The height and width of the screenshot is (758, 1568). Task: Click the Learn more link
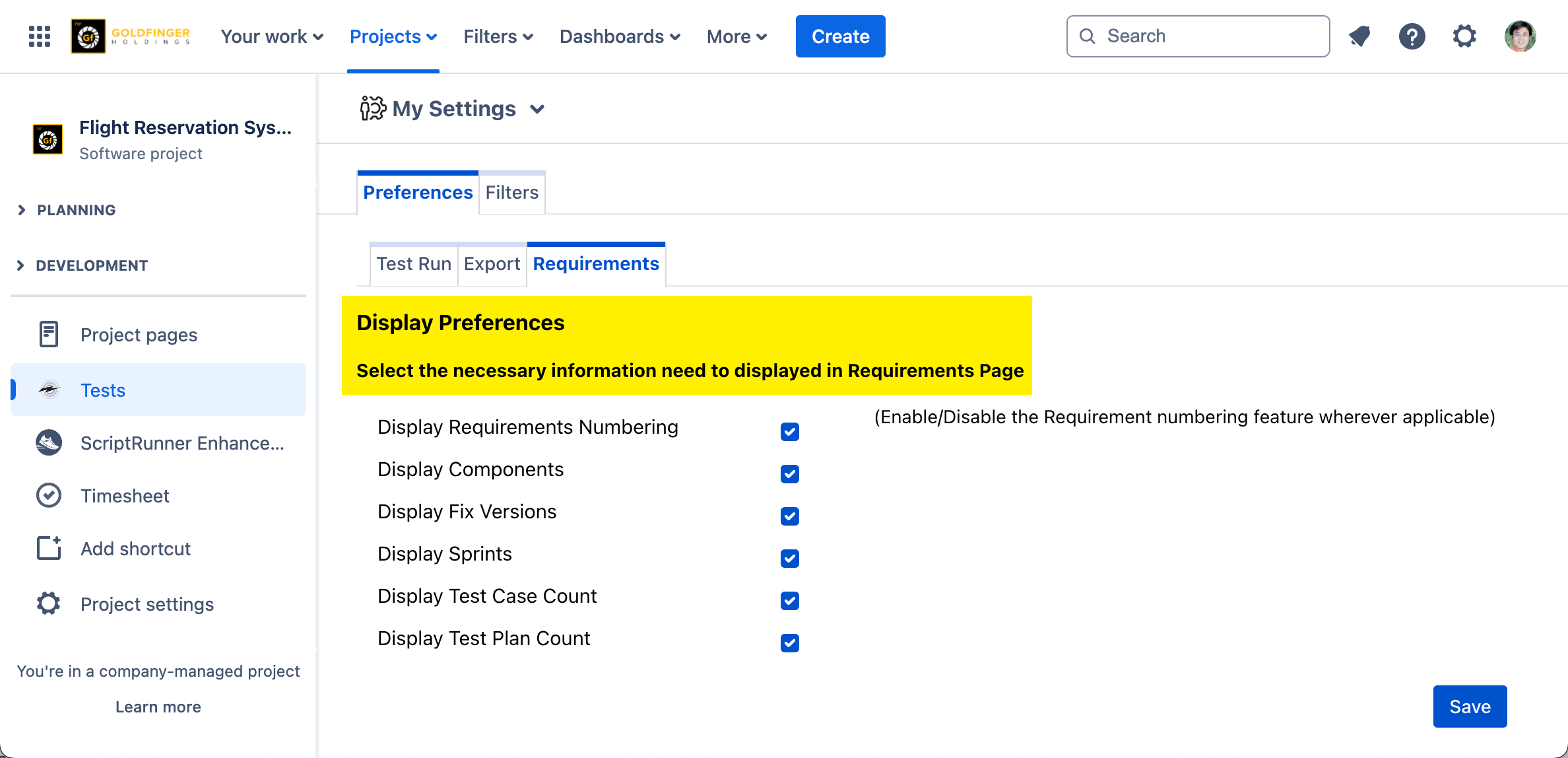[158, 706]
